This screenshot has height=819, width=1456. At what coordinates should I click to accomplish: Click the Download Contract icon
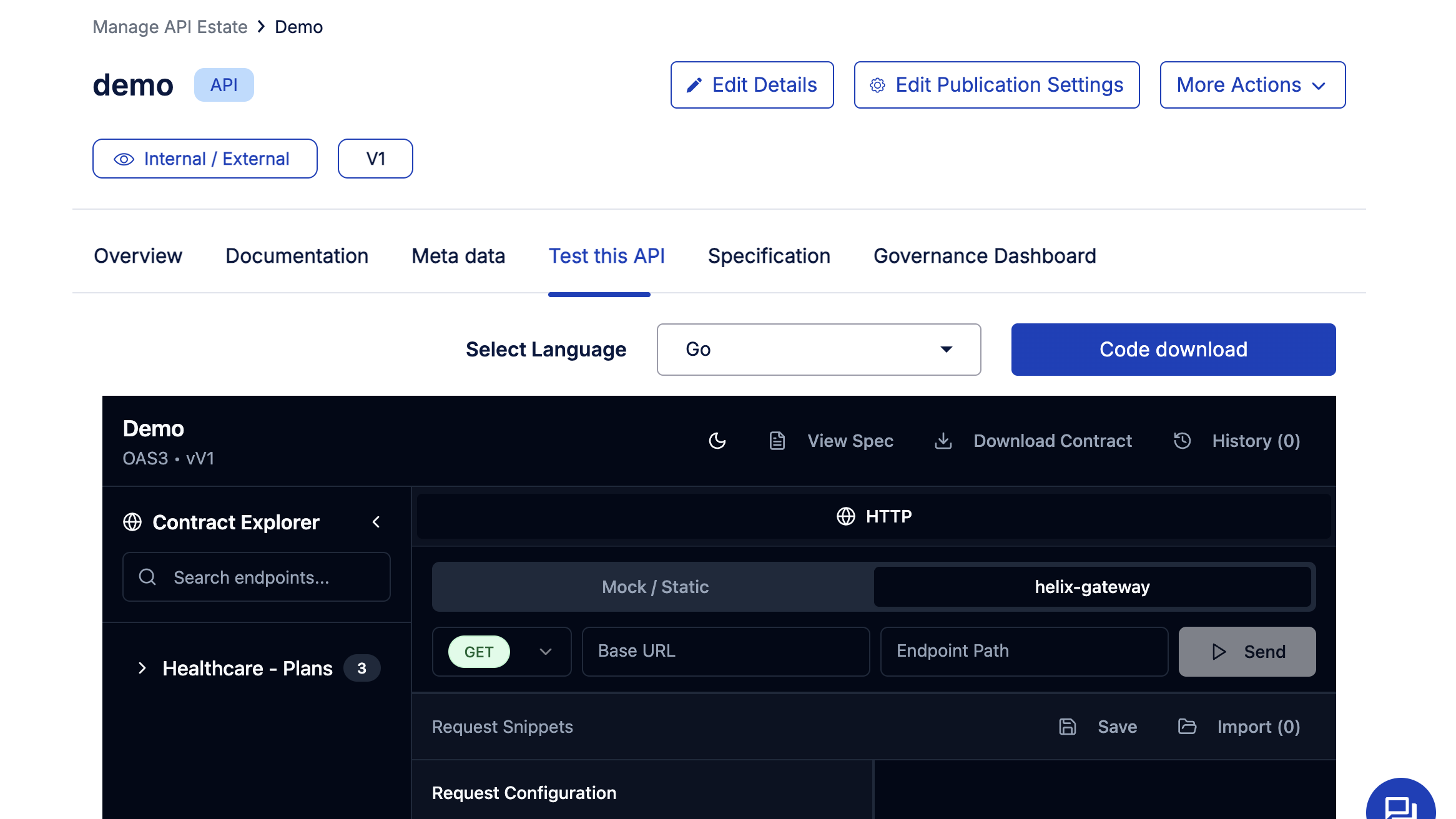(x=943, y=441)
